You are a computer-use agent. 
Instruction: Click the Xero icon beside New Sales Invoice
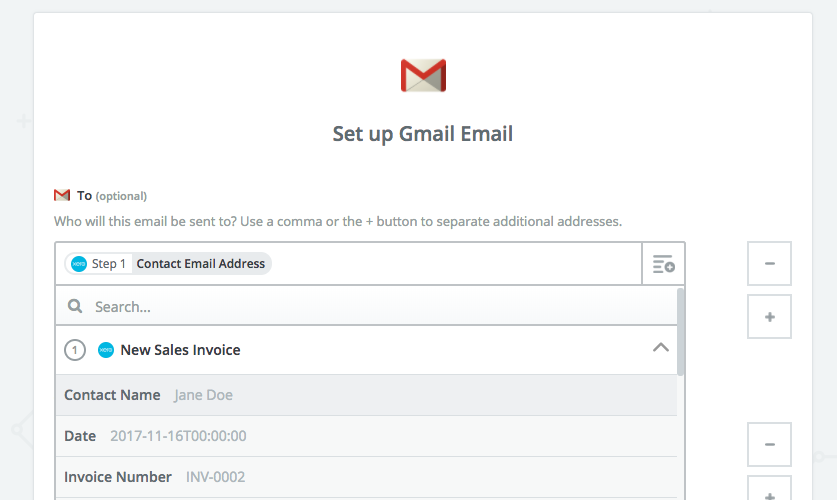tap(106, 350)
